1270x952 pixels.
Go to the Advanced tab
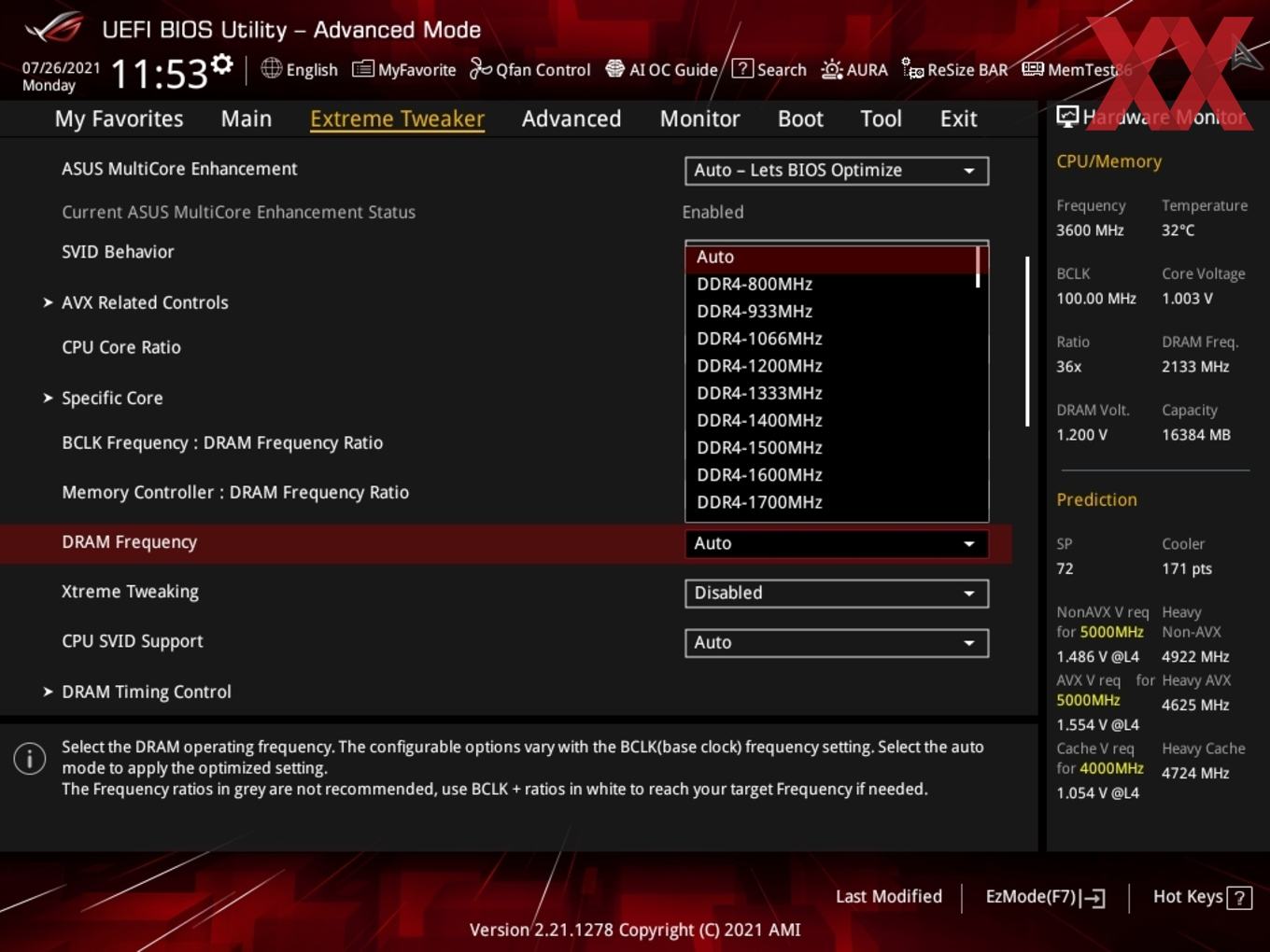click(571, 119)
